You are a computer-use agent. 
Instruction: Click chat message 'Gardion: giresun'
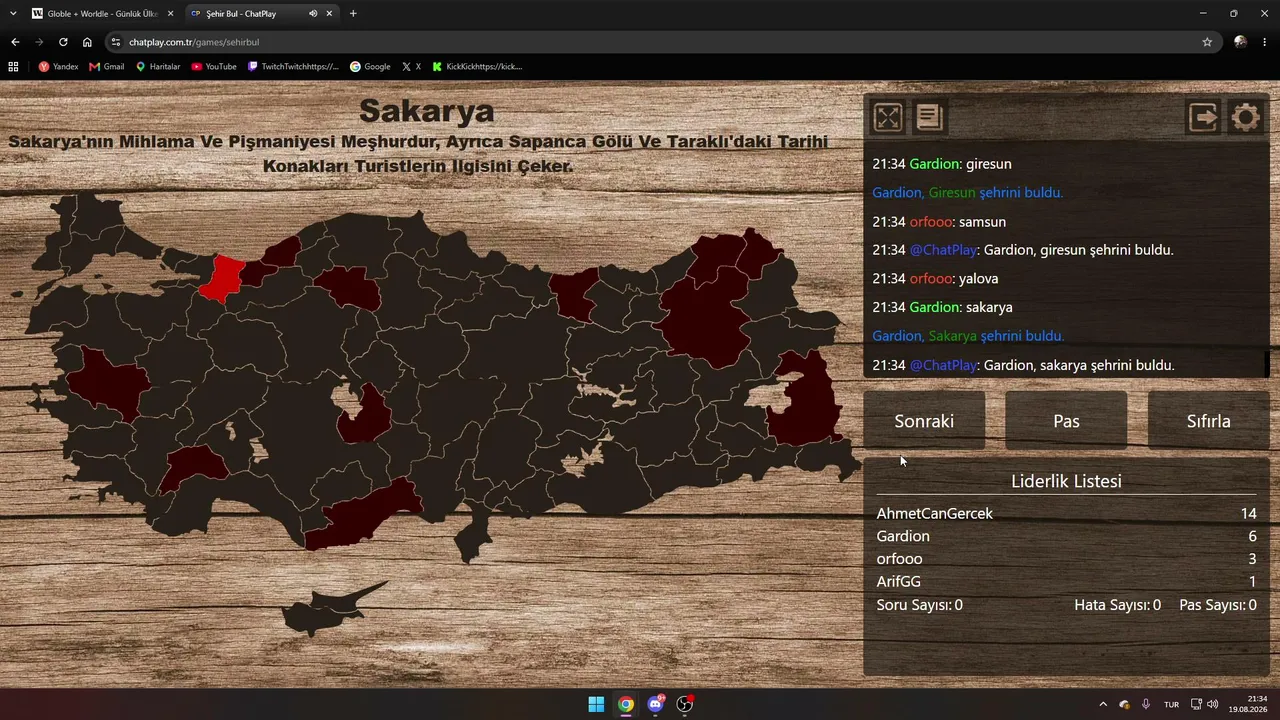click(942, 164)
